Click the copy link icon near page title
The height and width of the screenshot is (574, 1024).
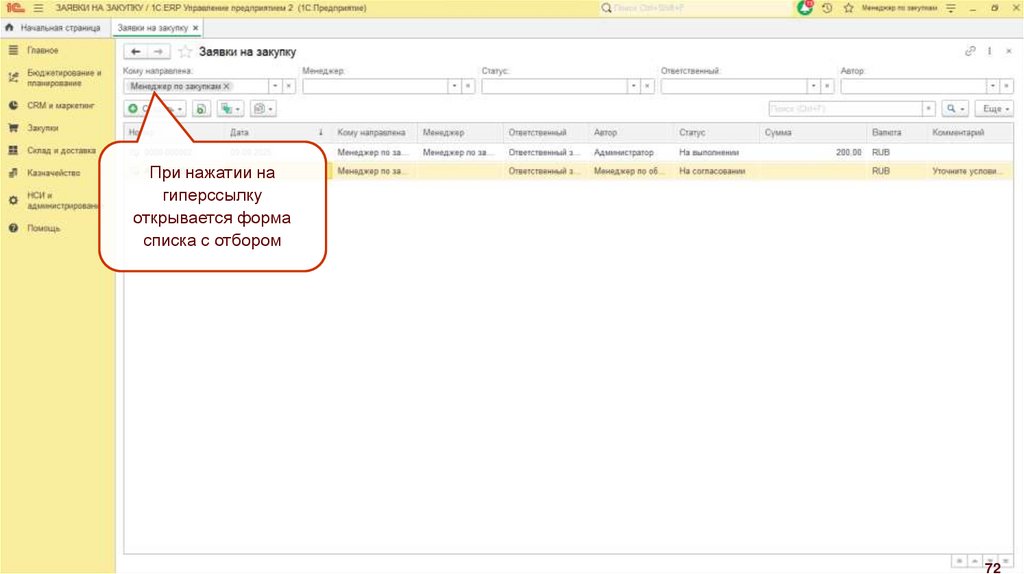(x=969, y=51)
